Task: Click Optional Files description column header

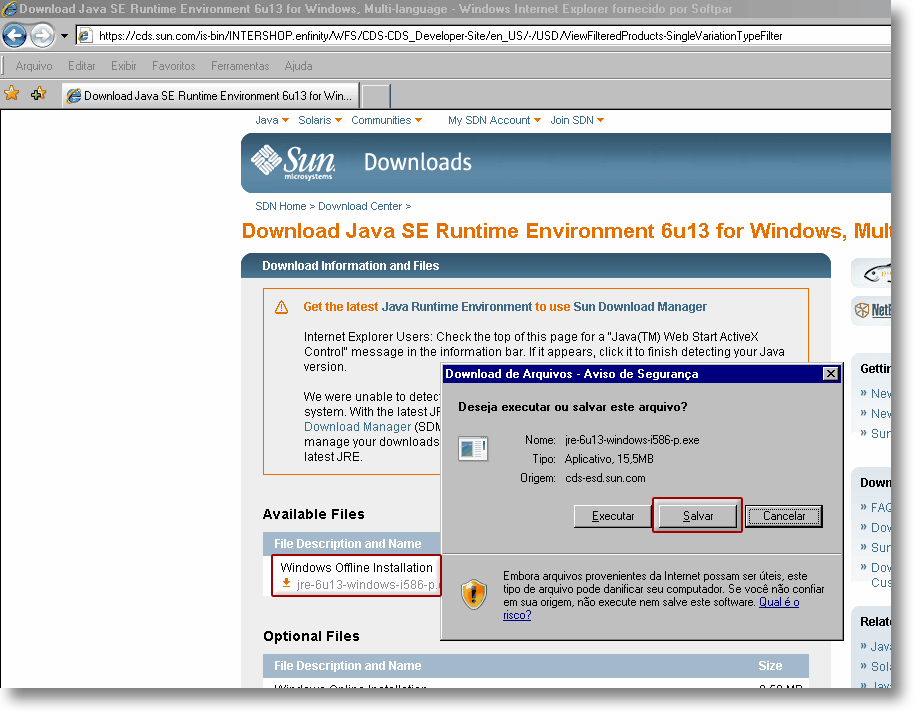Action: tap(348, 666)
